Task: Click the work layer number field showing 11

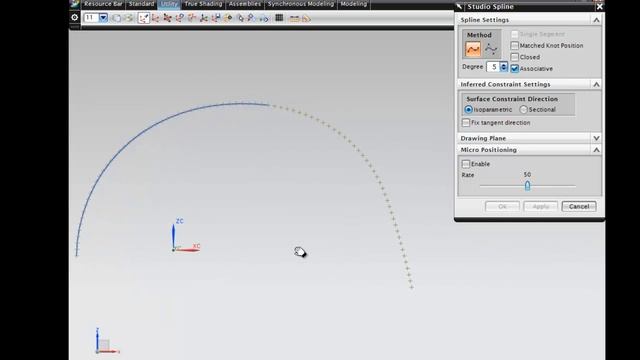Action: [x=91, y=18]
